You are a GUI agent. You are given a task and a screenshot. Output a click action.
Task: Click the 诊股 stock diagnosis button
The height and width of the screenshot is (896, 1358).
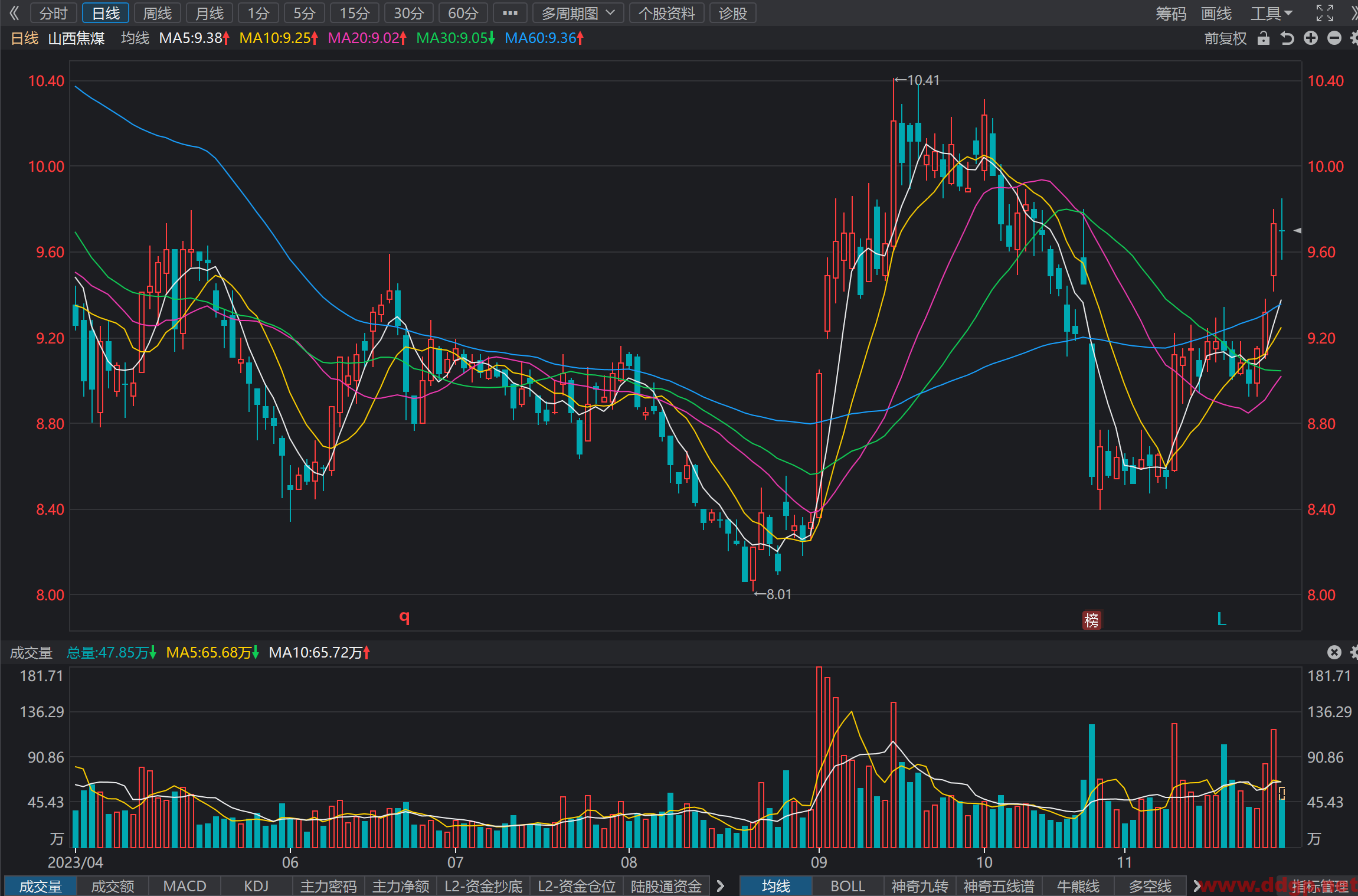point(733,13)
